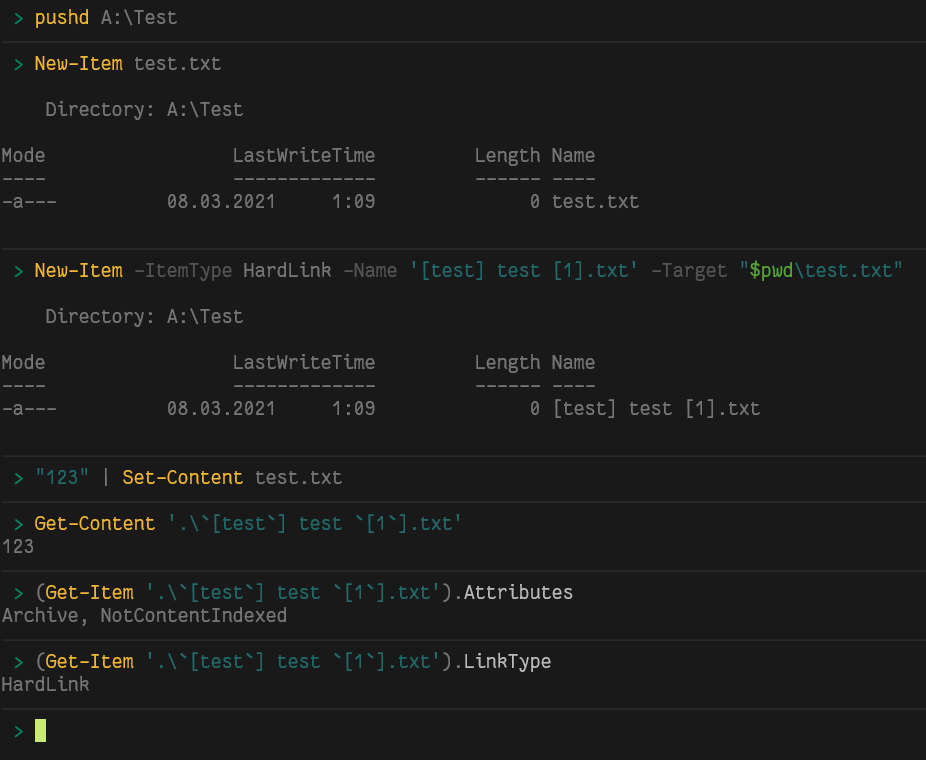The height and width of the screenshot is (760, 926).
Task: Click the 'Set-Content' command text
Action: pos(182,477)
